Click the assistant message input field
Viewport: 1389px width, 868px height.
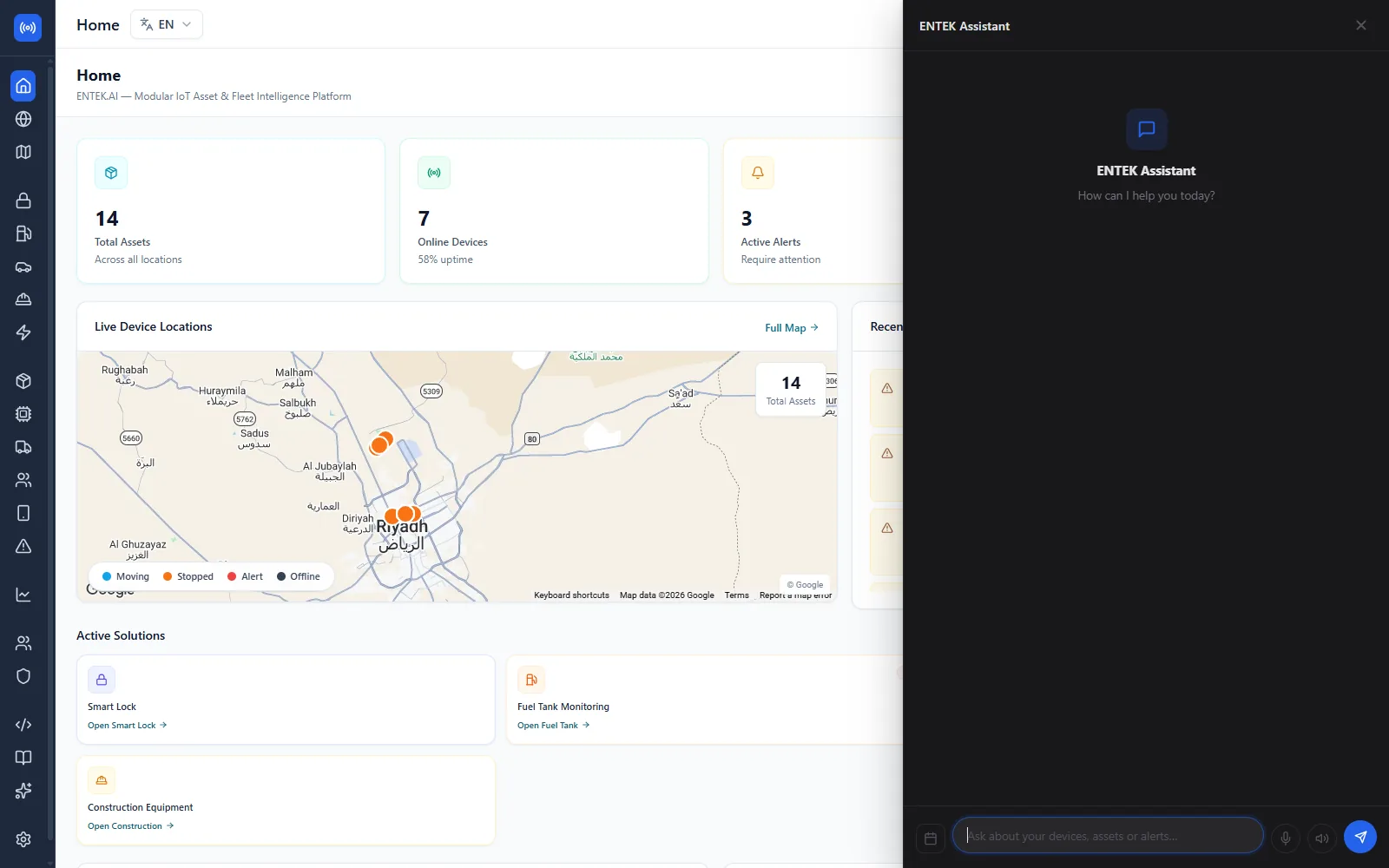[1108, 836]
